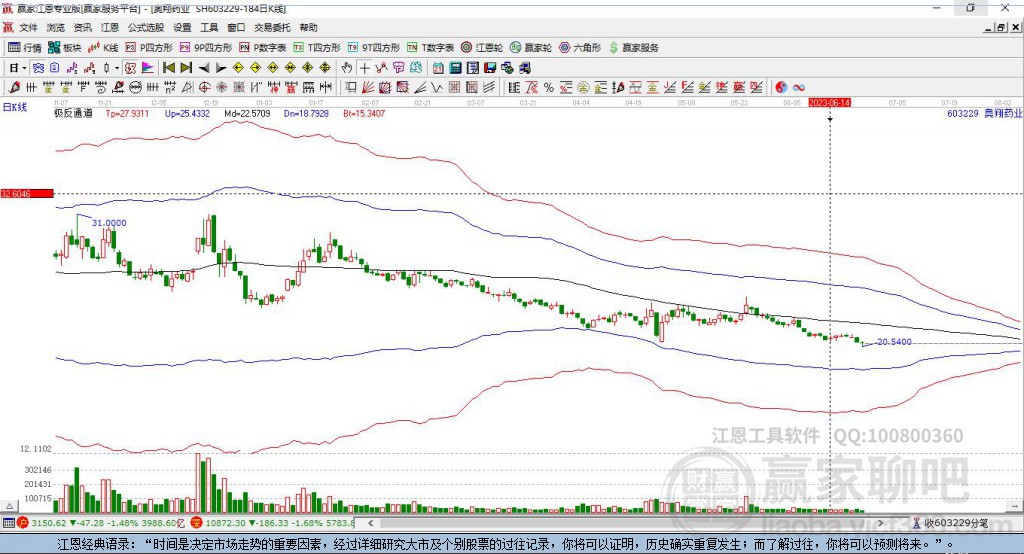Open the calendar date icon
The width and height of the screenshot is (1024, 554).
pyautogui.click(x=438, y=68)
